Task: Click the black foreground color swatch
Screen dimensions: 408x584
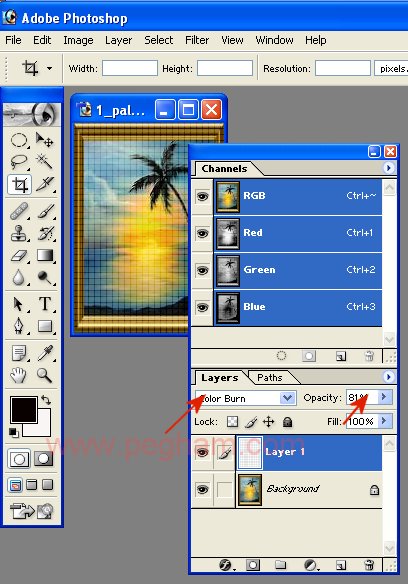Action: pos(24,410)
